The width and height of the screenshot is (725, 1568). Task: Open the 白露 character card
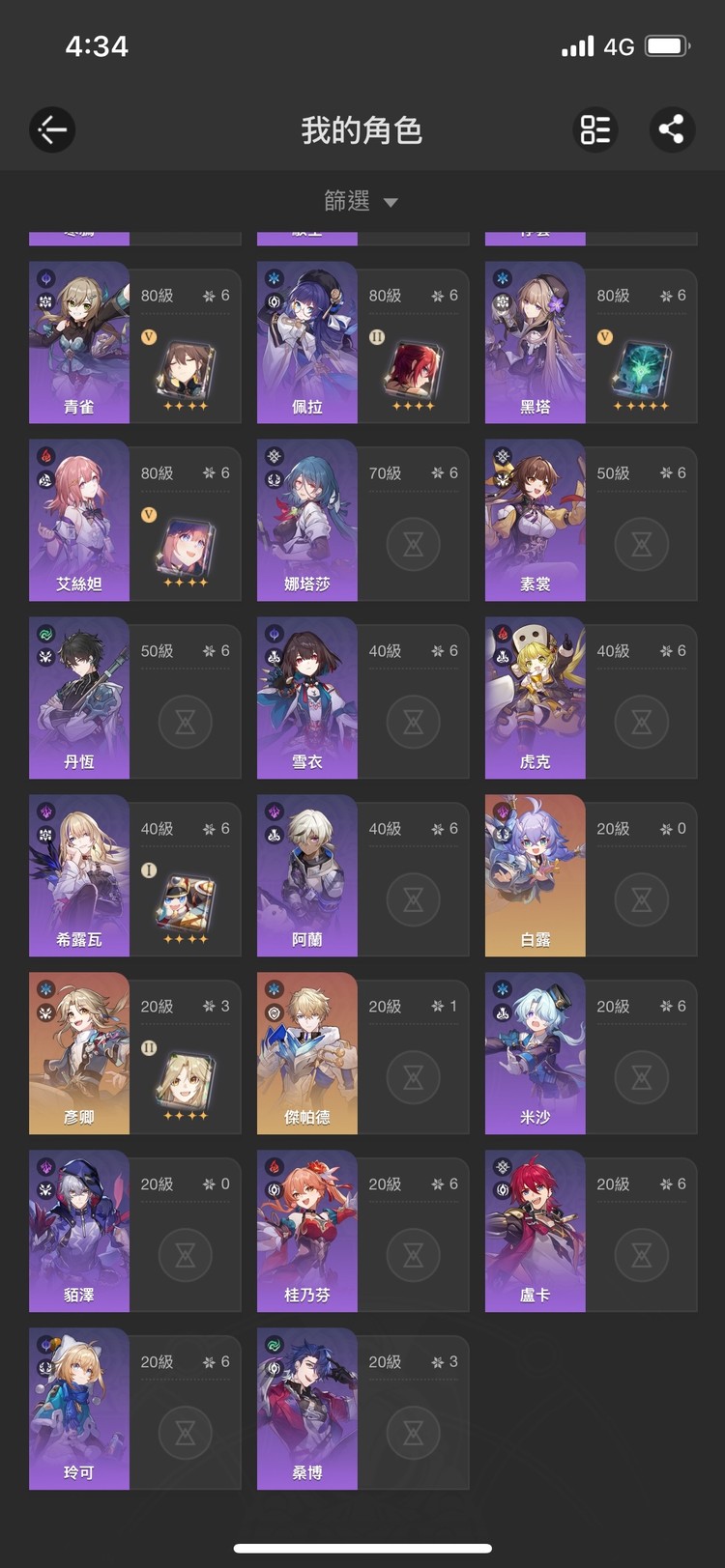[591, 875]
